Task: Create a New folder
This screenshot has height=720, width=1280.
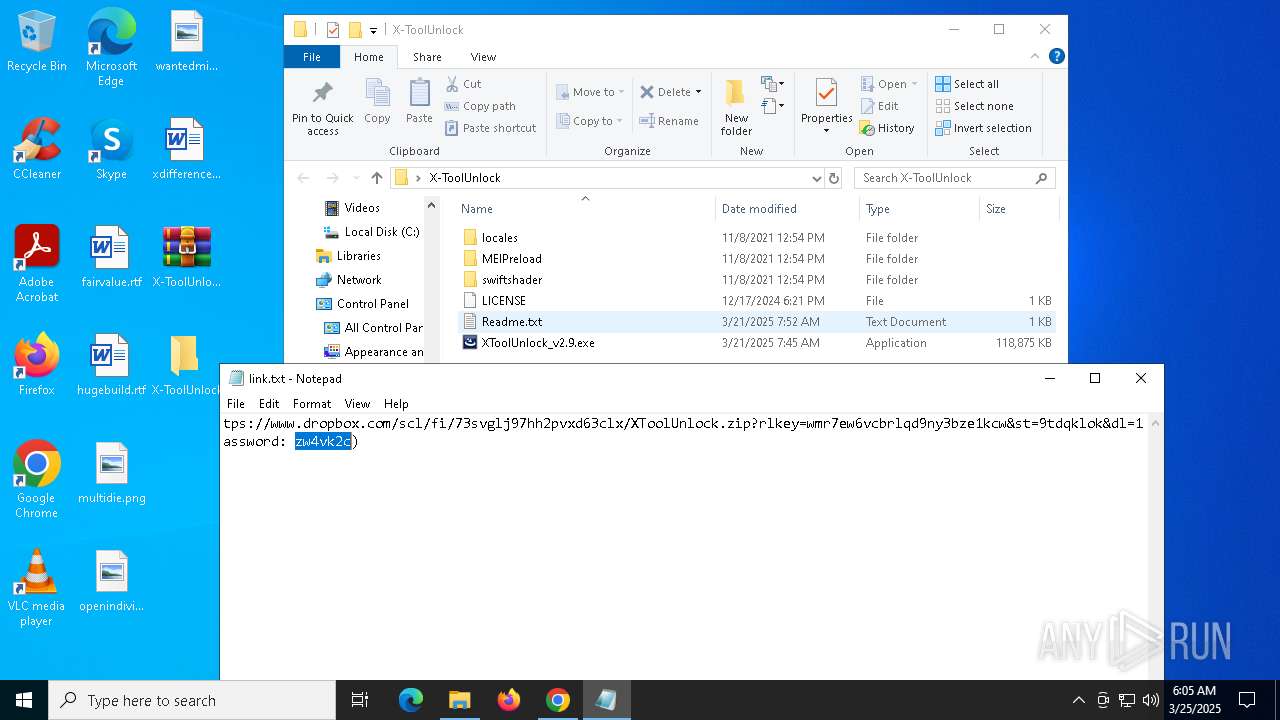Action: (736, 108)
